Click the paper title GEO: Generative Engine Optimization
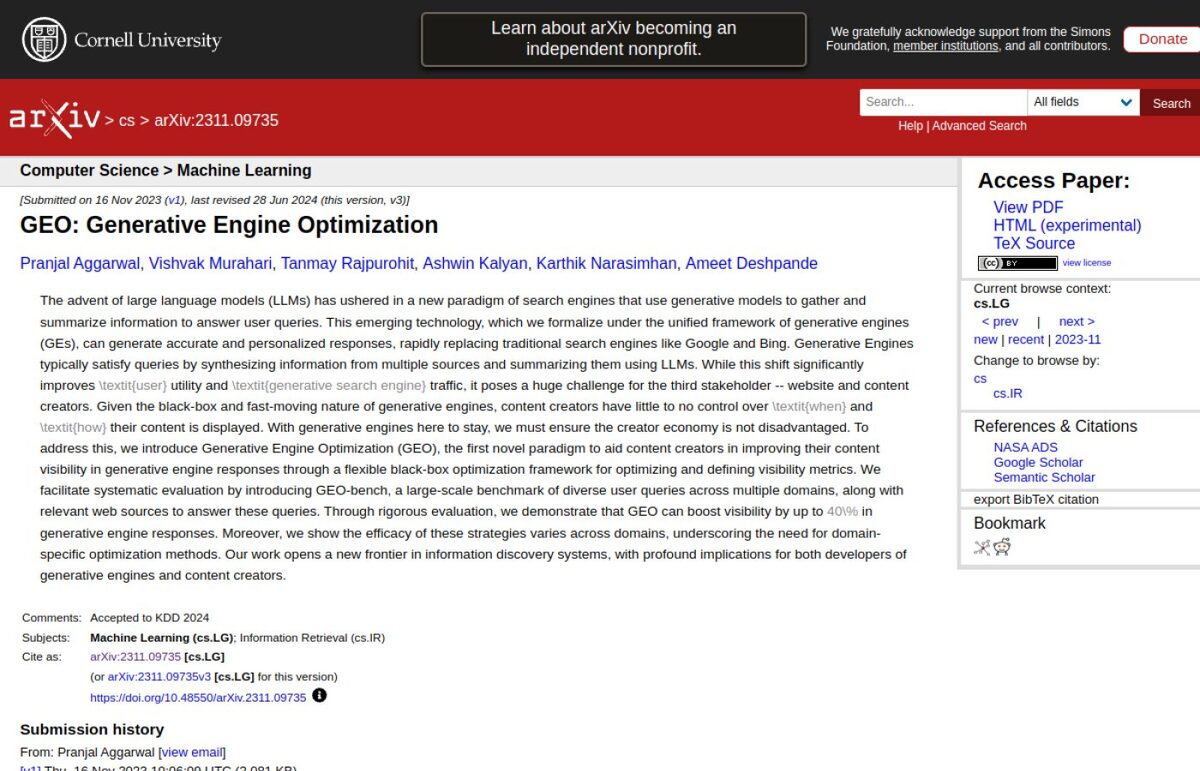The height and width of the screenshot is (771, 1200). (x=229, y=225)
